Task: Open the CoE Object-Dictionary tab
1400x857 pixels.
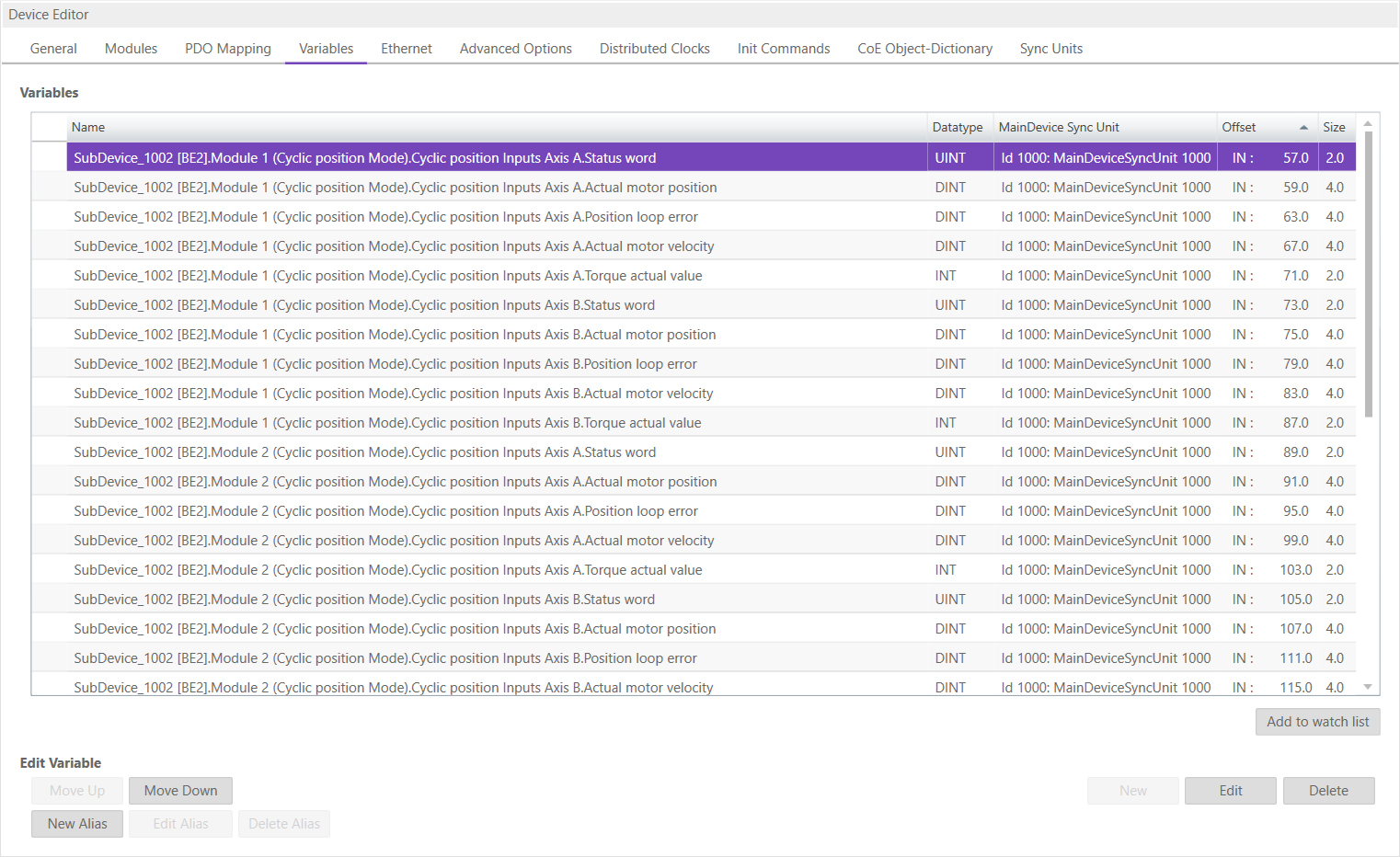Action: [x=924, y=48]
